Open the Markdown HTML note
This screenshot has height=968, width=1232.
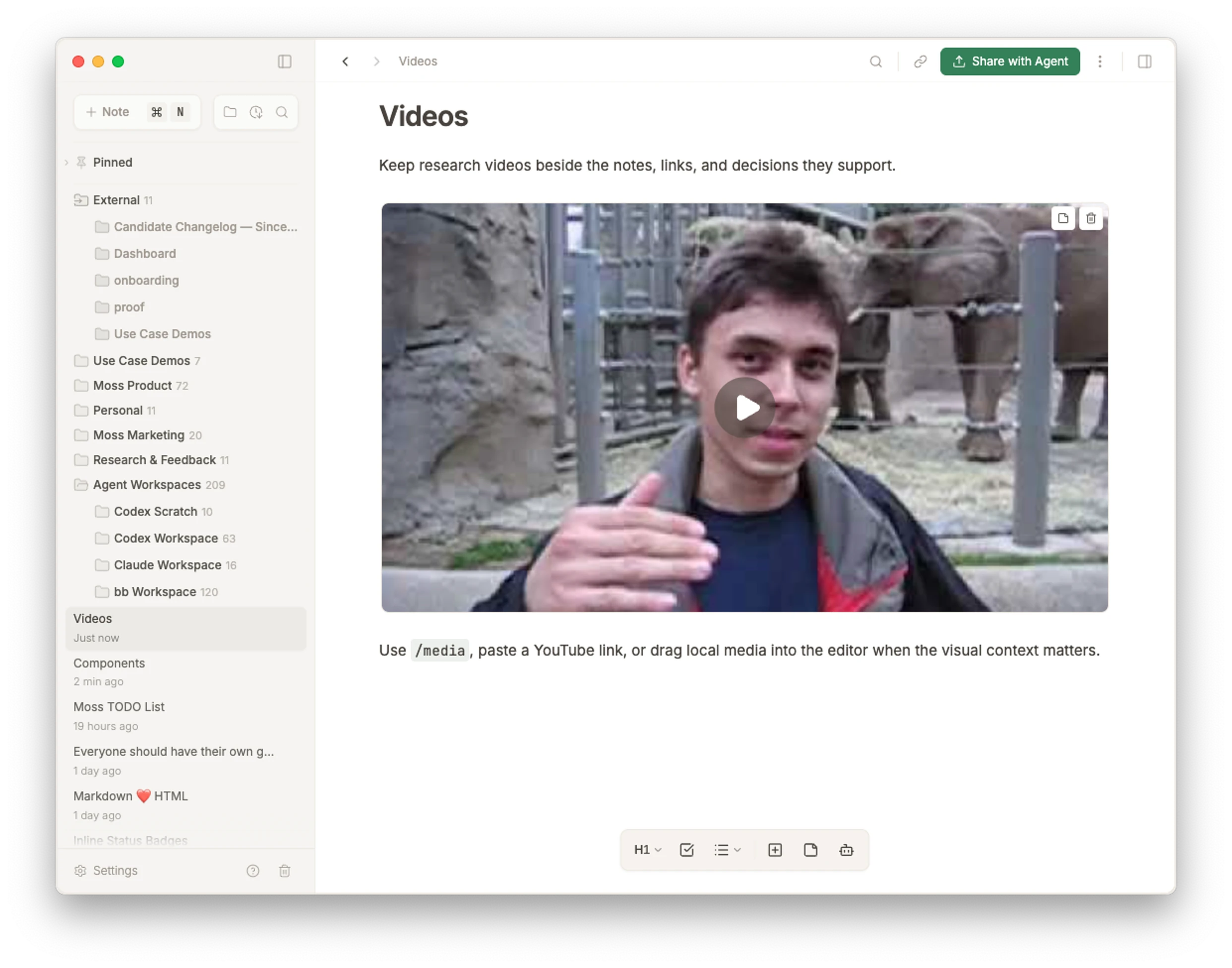coord(186,805)
